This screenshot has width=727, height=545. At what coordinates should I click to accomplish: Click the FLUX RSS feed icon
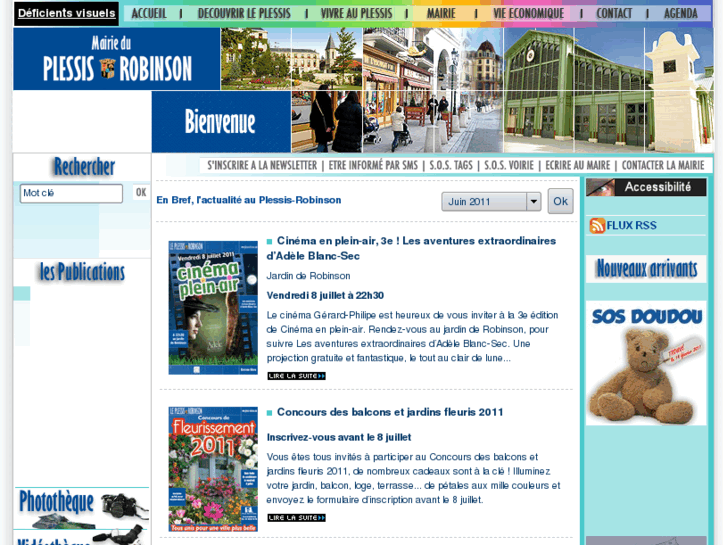[x=597, y=226]
